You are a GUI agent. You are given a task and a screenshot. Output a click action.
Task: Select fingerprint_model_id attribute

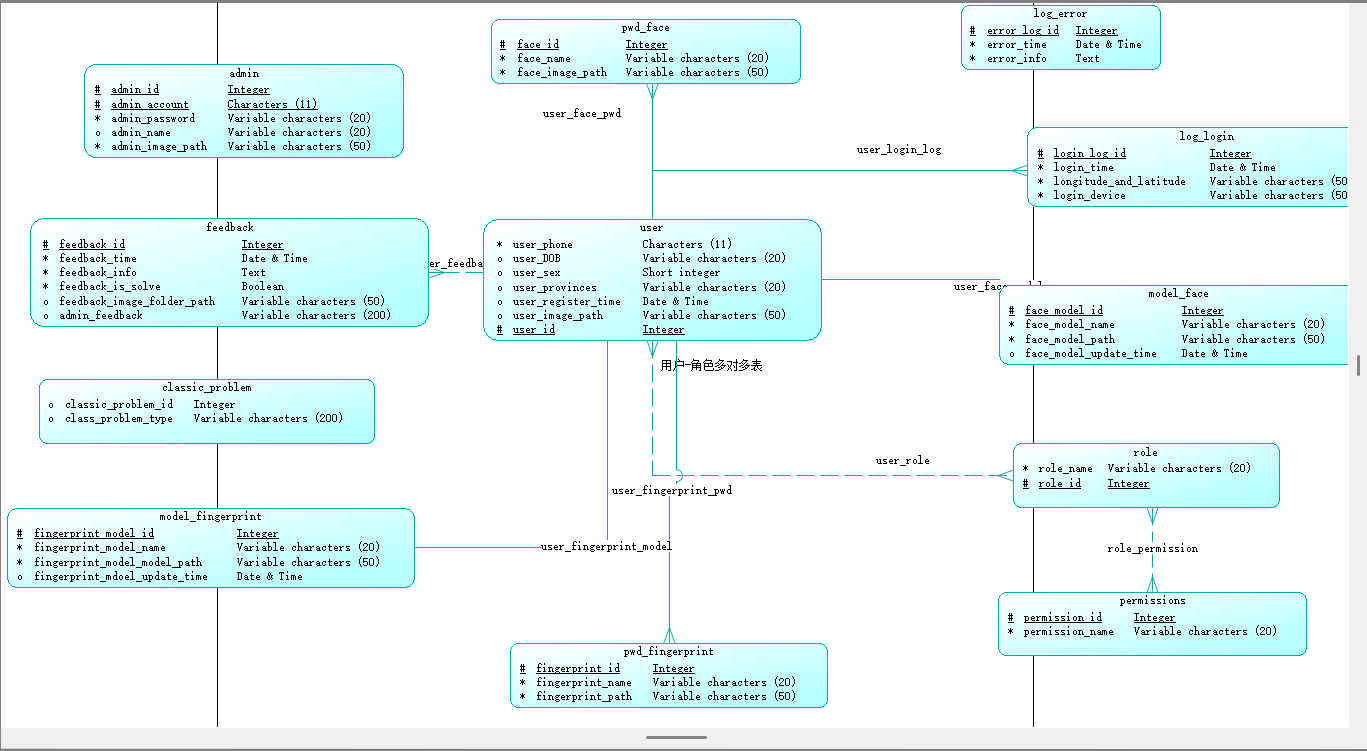point(94,533)
